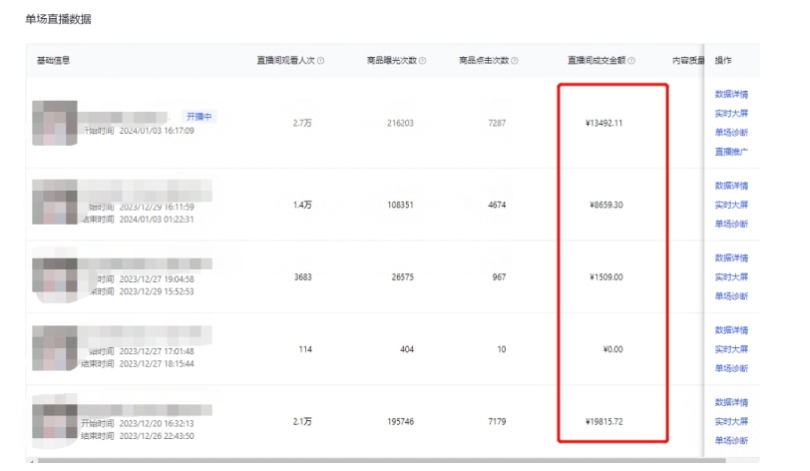This screenshot has height=471, width=810.
Task: Open 数据详情 for the currently live stream
Action: pos(731,94)
